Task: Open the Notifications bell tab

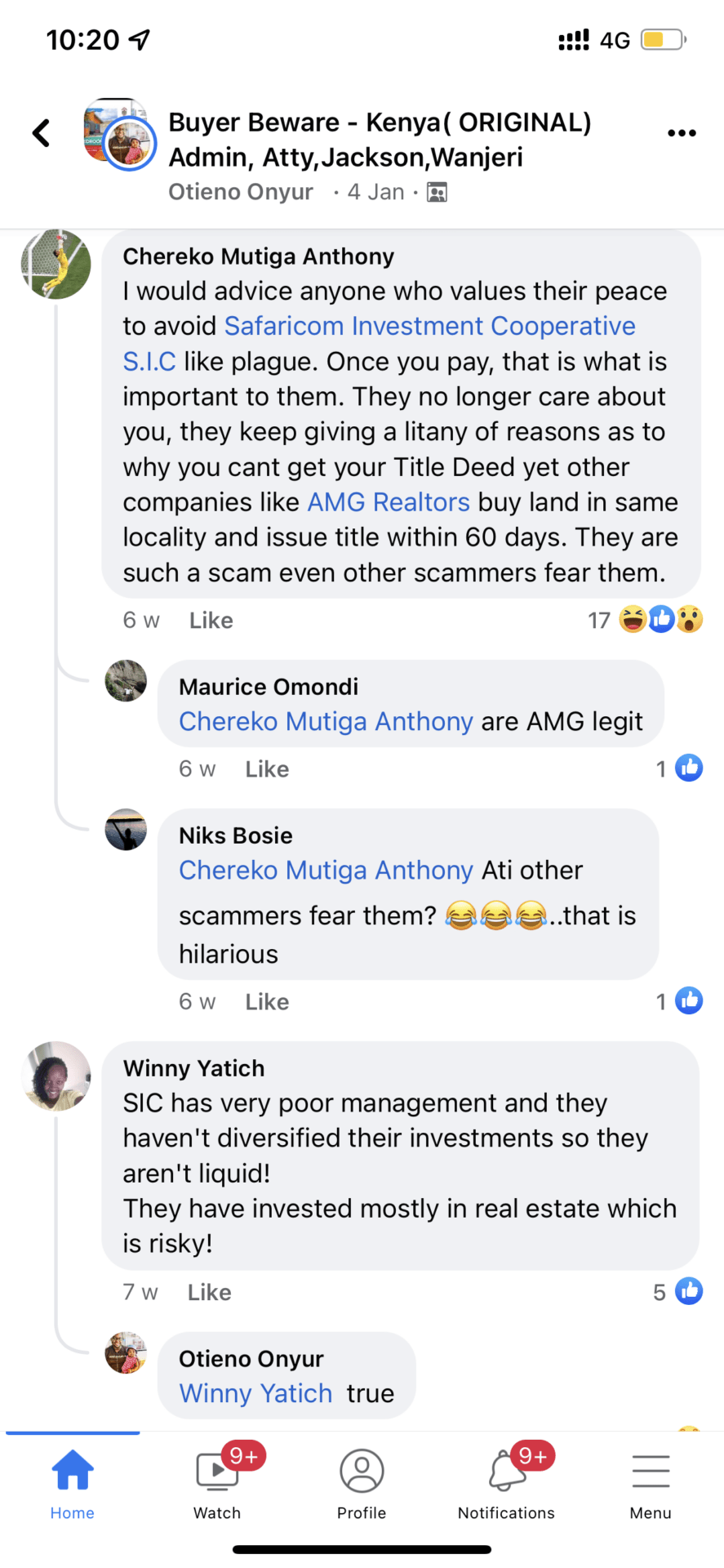Action: pyautogui.click(x=506, y=1484)
